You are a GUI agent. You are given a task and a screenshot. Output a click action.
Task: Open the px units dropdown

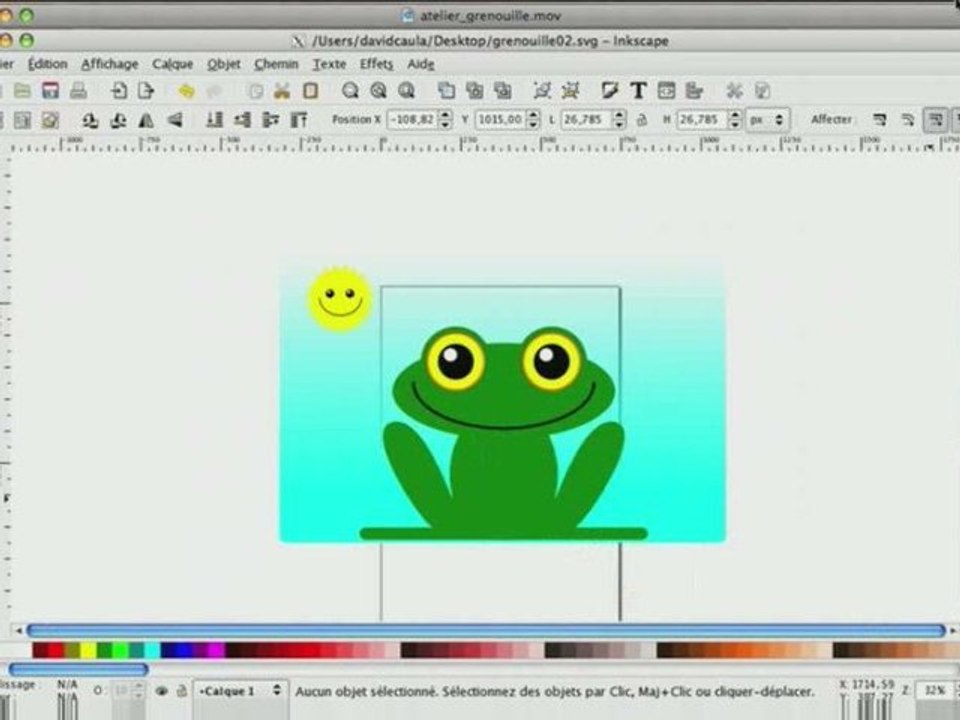pos(767,120)
